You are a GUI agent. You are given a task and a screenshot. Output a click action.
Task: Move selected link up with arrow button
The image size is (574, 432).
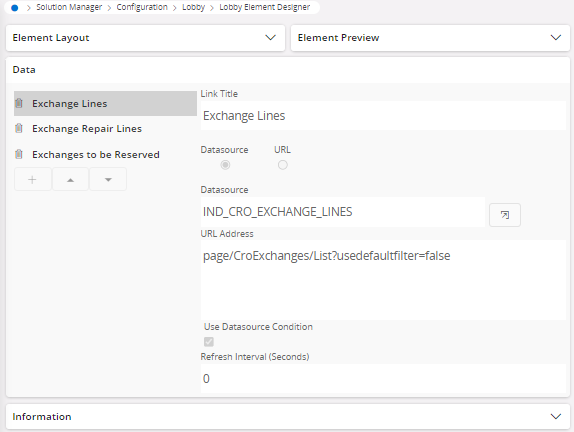click(70, 179)
